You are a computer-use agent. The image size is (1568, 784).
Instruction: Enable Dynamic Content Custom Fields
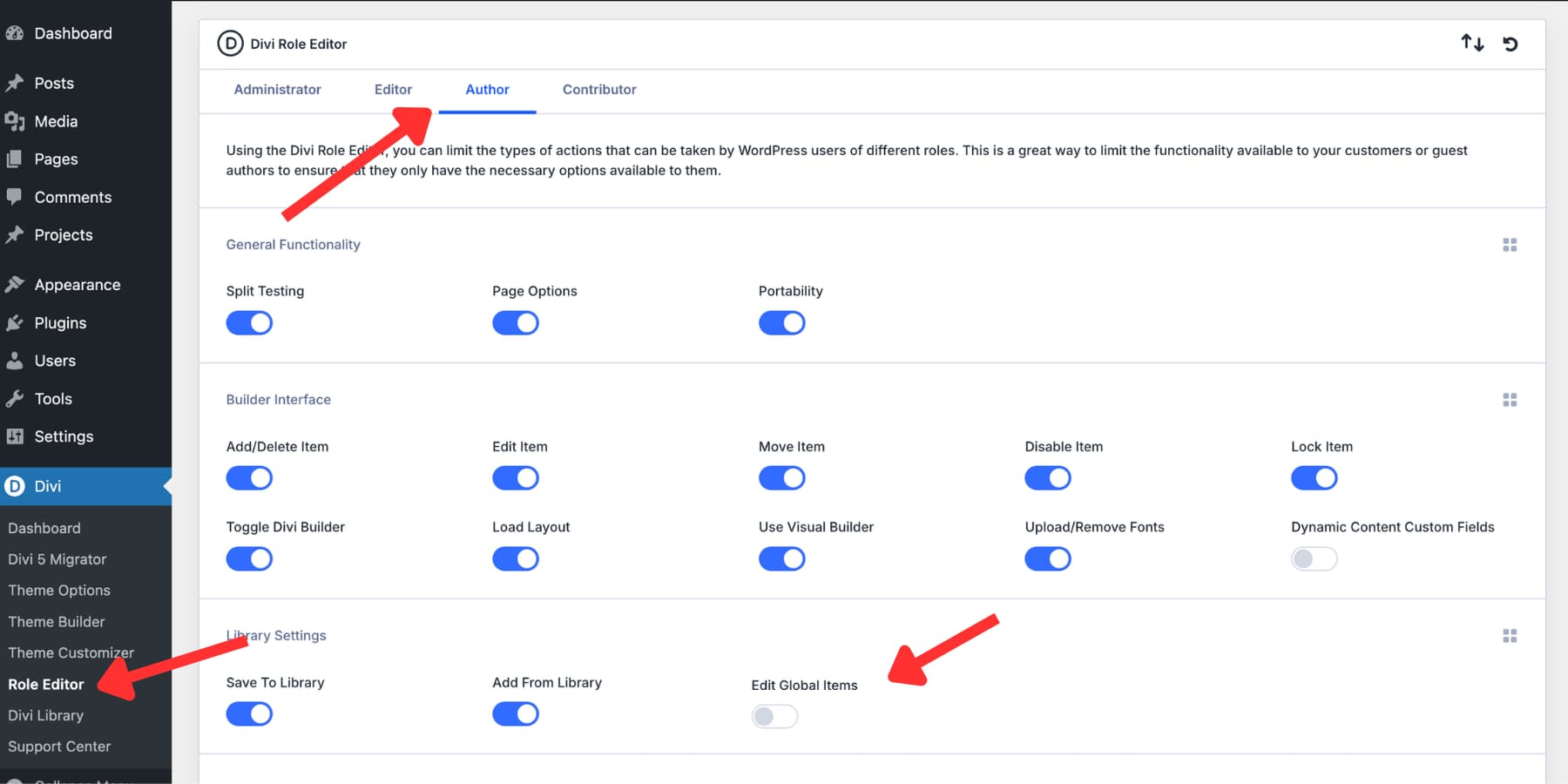click(x=1315, y=558)
